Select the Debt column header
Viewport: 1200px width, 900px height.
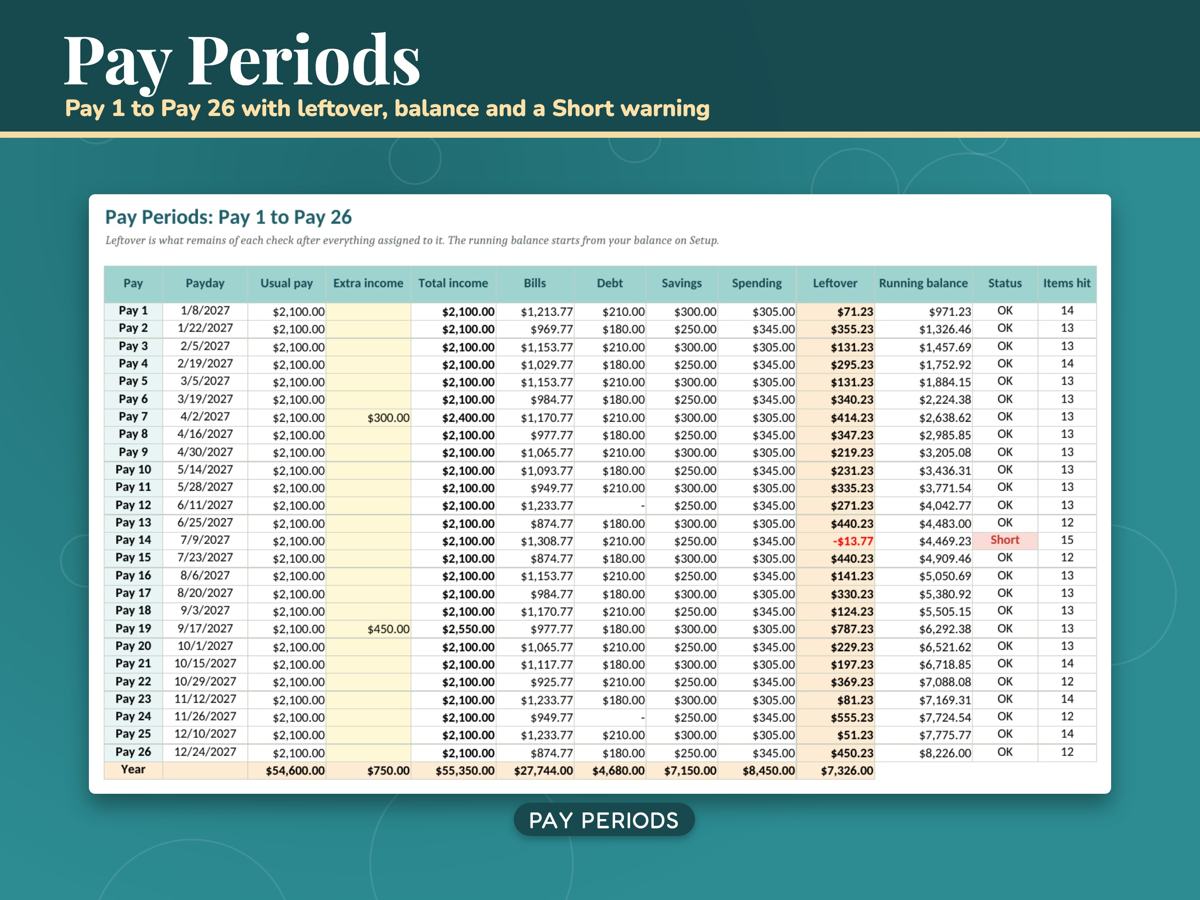(610, 283)
